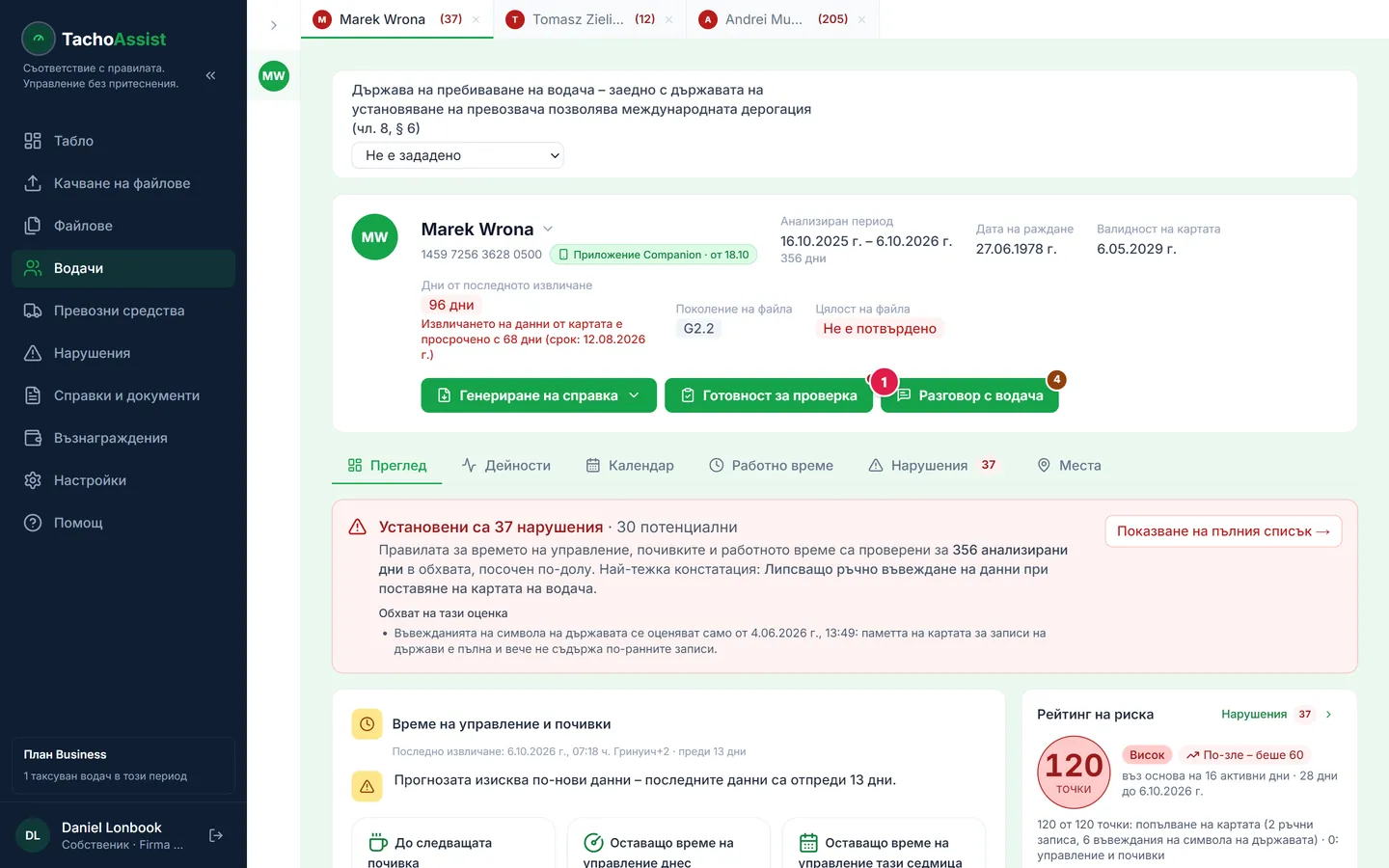This screenshot has height=868, width=1389.
Task: Click the red warning triangle in violations alert
Action: tap(358, 527)
